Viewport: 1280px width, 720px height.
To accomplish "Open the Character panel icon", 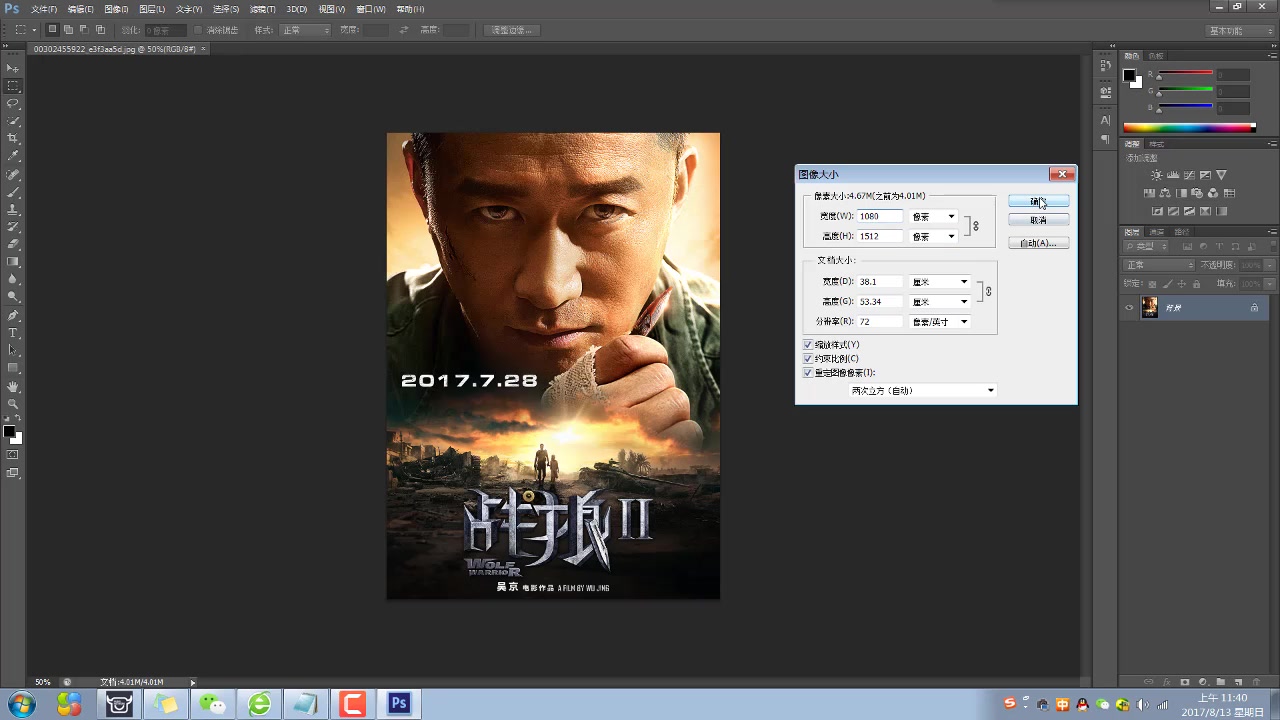I will pyautogui.click(x=1105, y=119).
